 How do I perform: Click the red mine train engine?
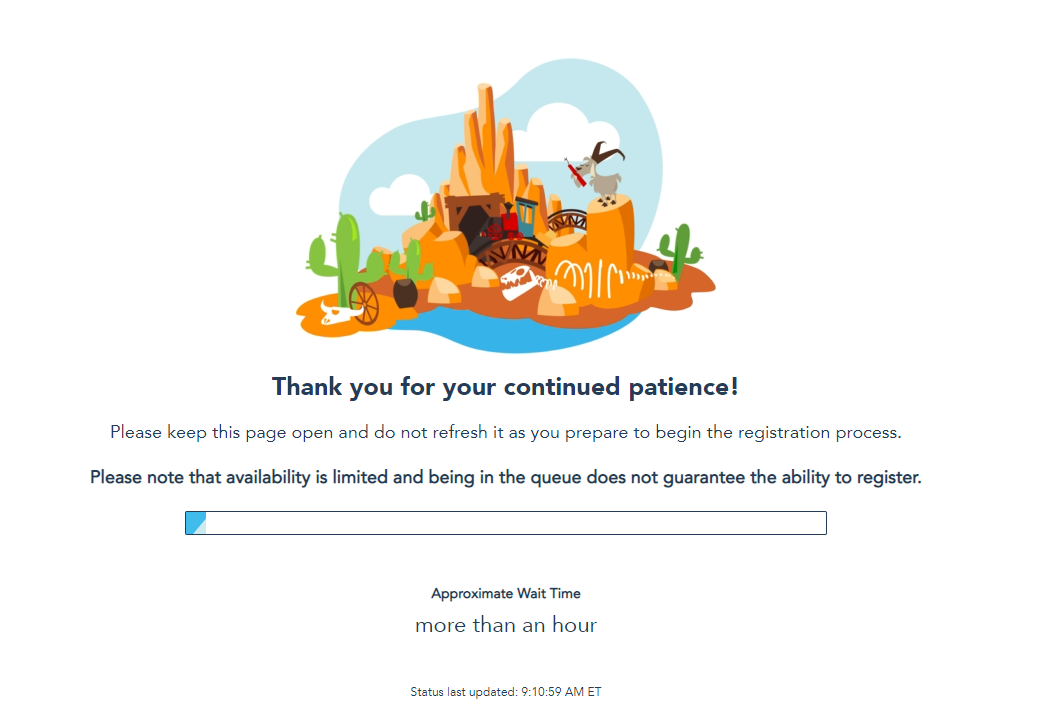pyautogui.click(x=508, y=226)
